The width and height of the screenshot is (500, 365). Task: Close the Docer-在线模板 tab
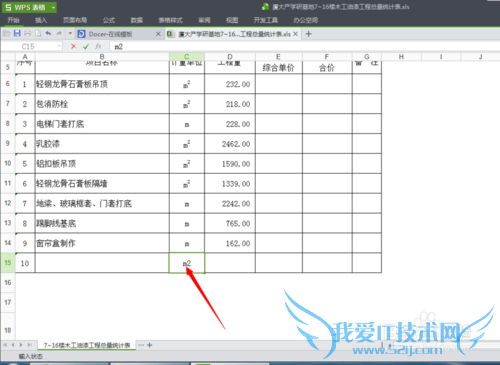158,34
